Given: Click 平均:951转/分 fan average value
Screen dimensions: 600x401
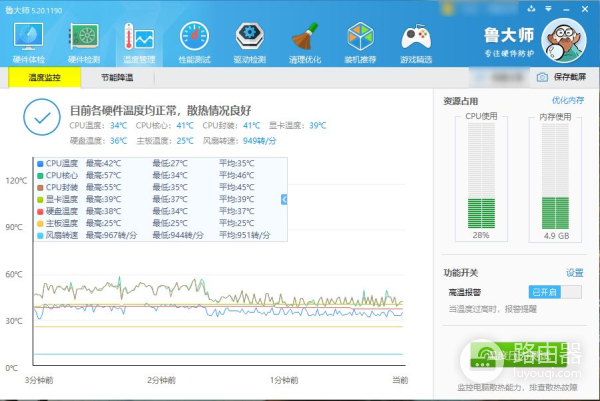Looking at the screenshot, I should 245,235.
